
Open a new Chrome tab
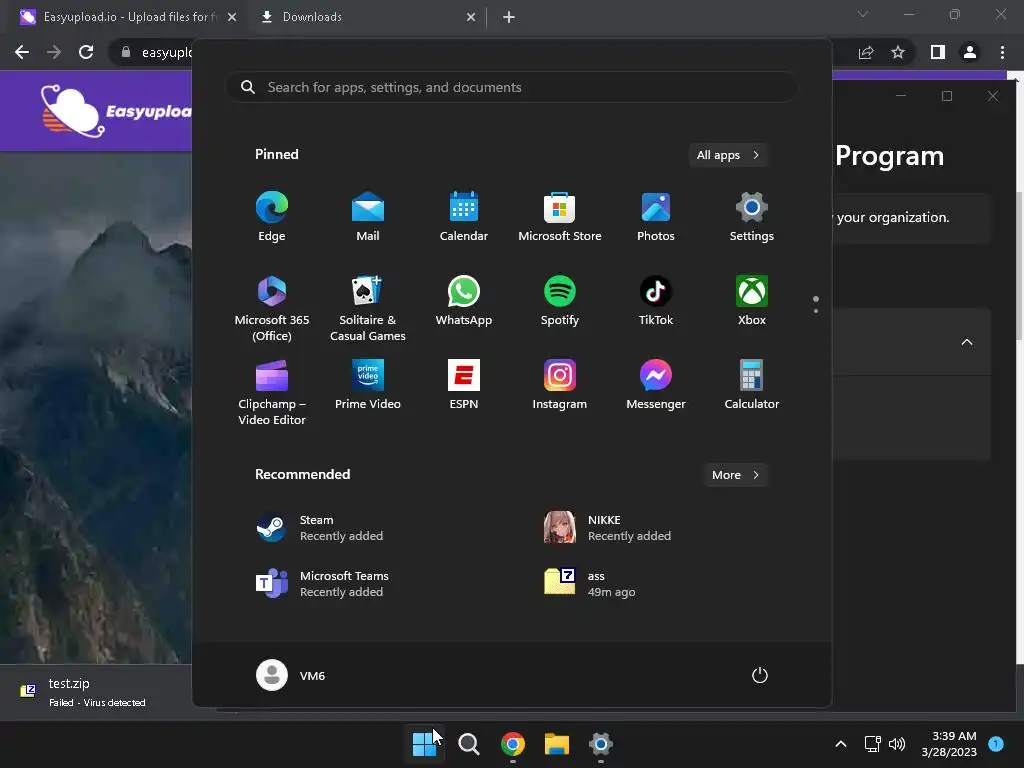click(509, 17)
